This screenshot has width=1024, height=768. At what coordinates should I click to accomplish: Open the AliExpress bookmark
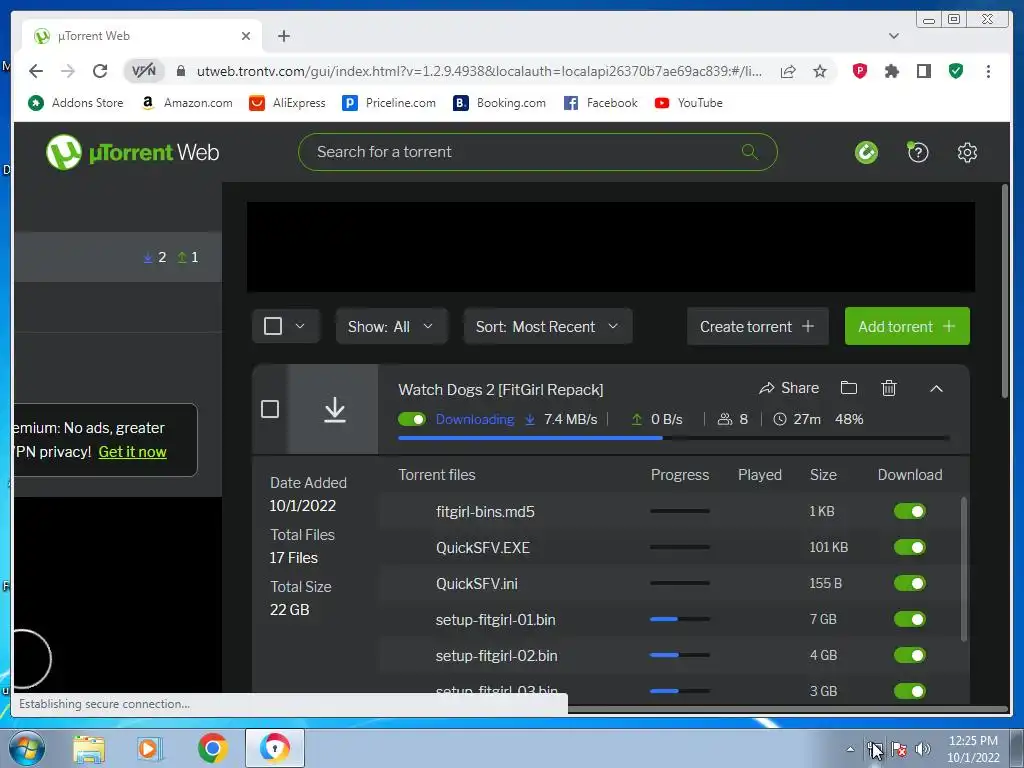coord(287,103)
